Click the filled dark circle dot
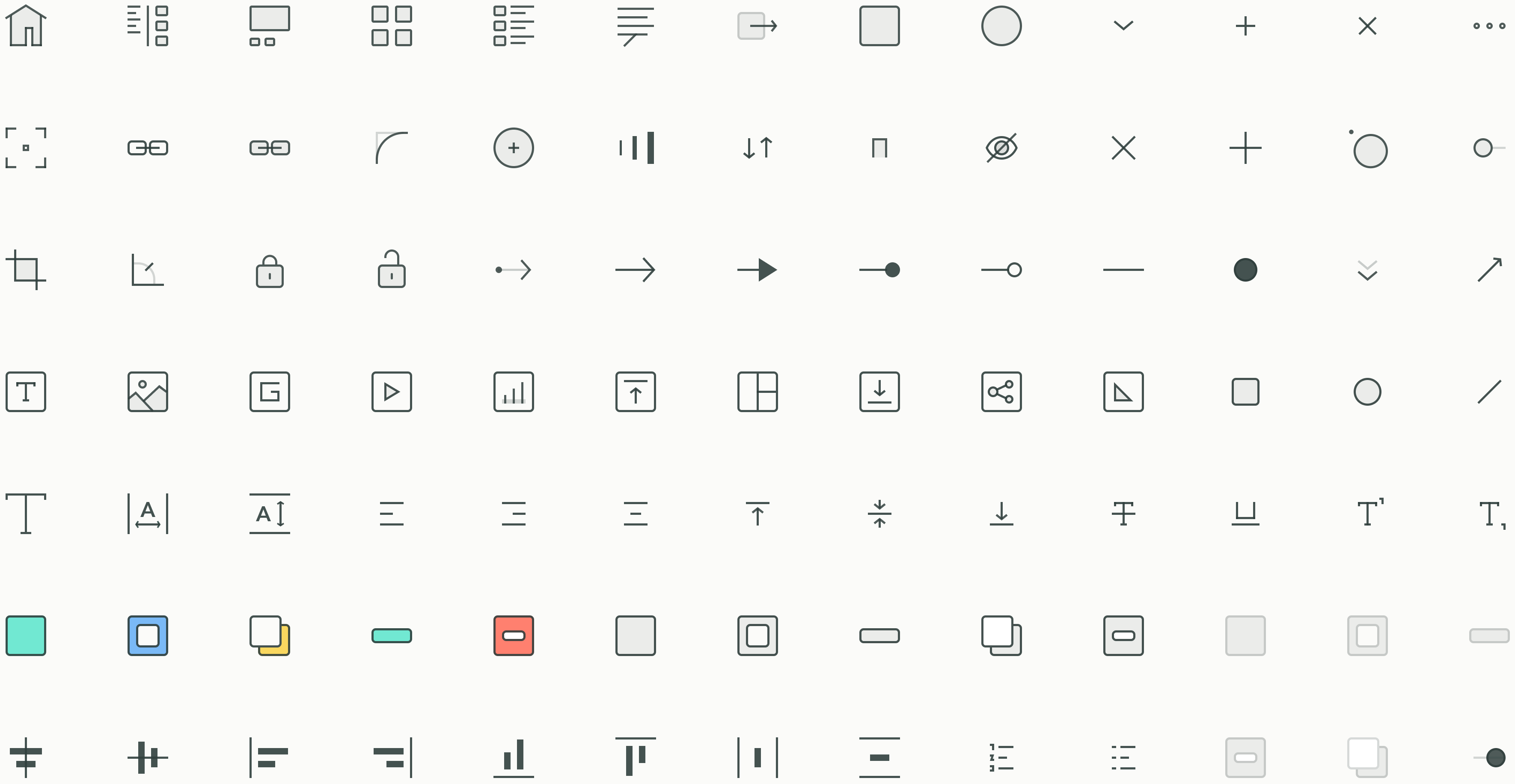This screenshot has width=1515, height=784. 1245,270
